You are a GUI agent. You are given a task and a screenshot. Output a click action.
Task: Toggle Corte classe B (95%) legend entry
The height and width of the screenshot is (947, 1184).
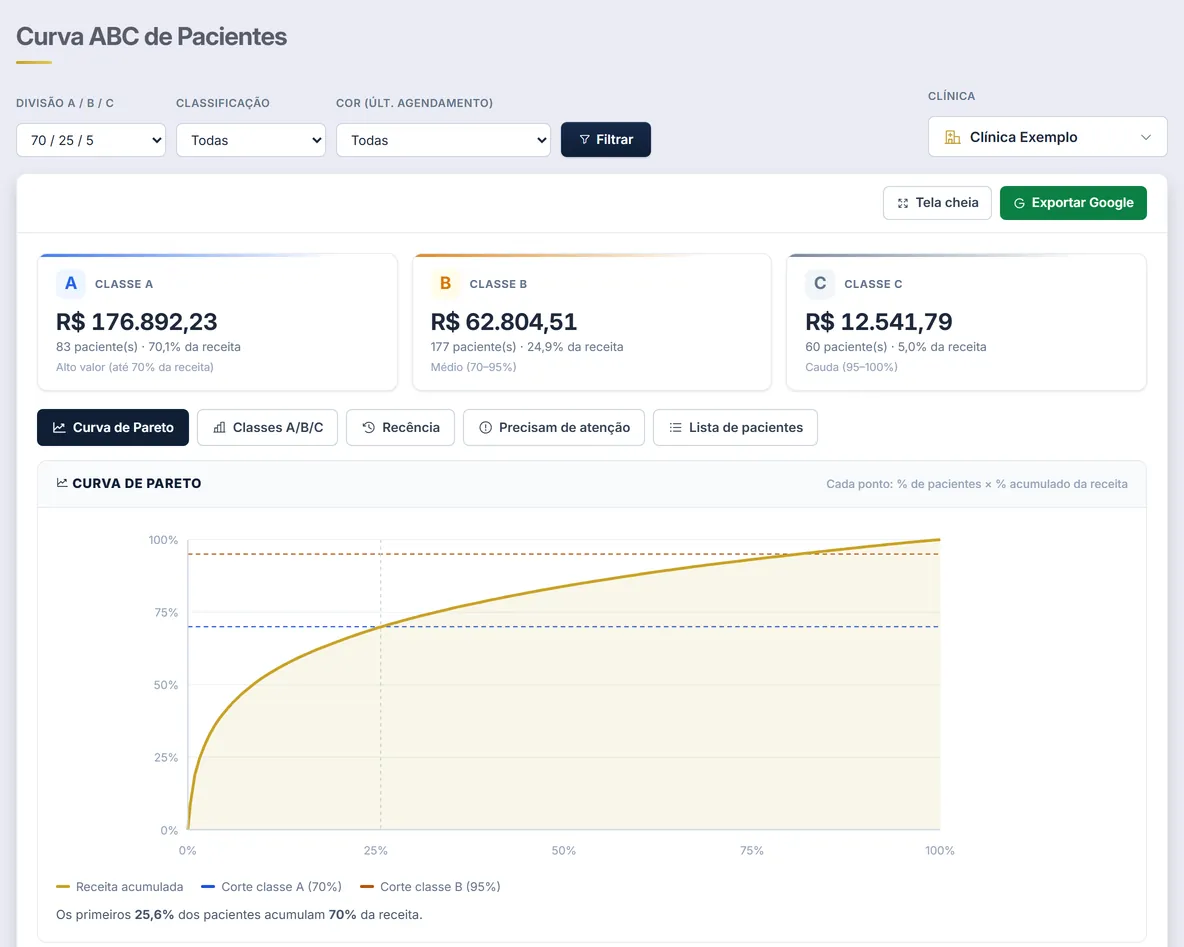point(430,887)
